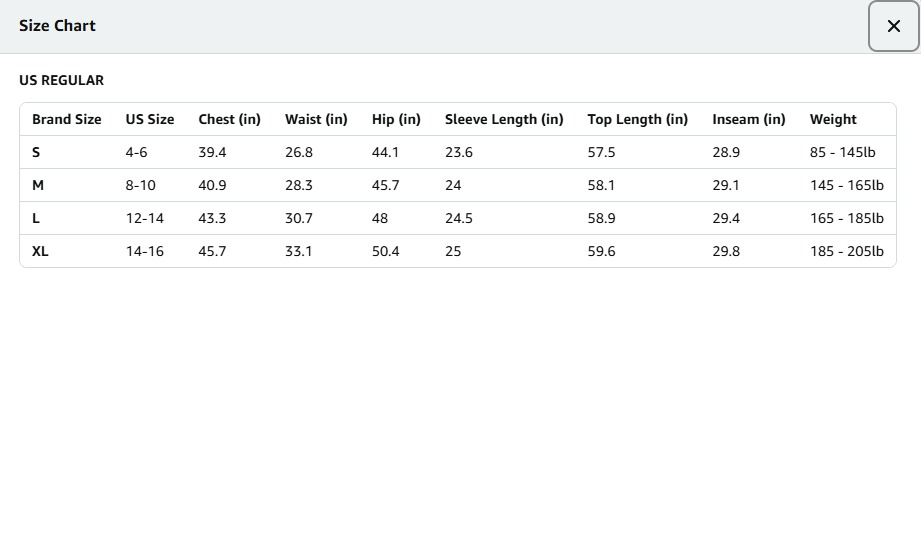Click the Top Length (in) header
Viewport: 921px width, 546px height.
638,119
